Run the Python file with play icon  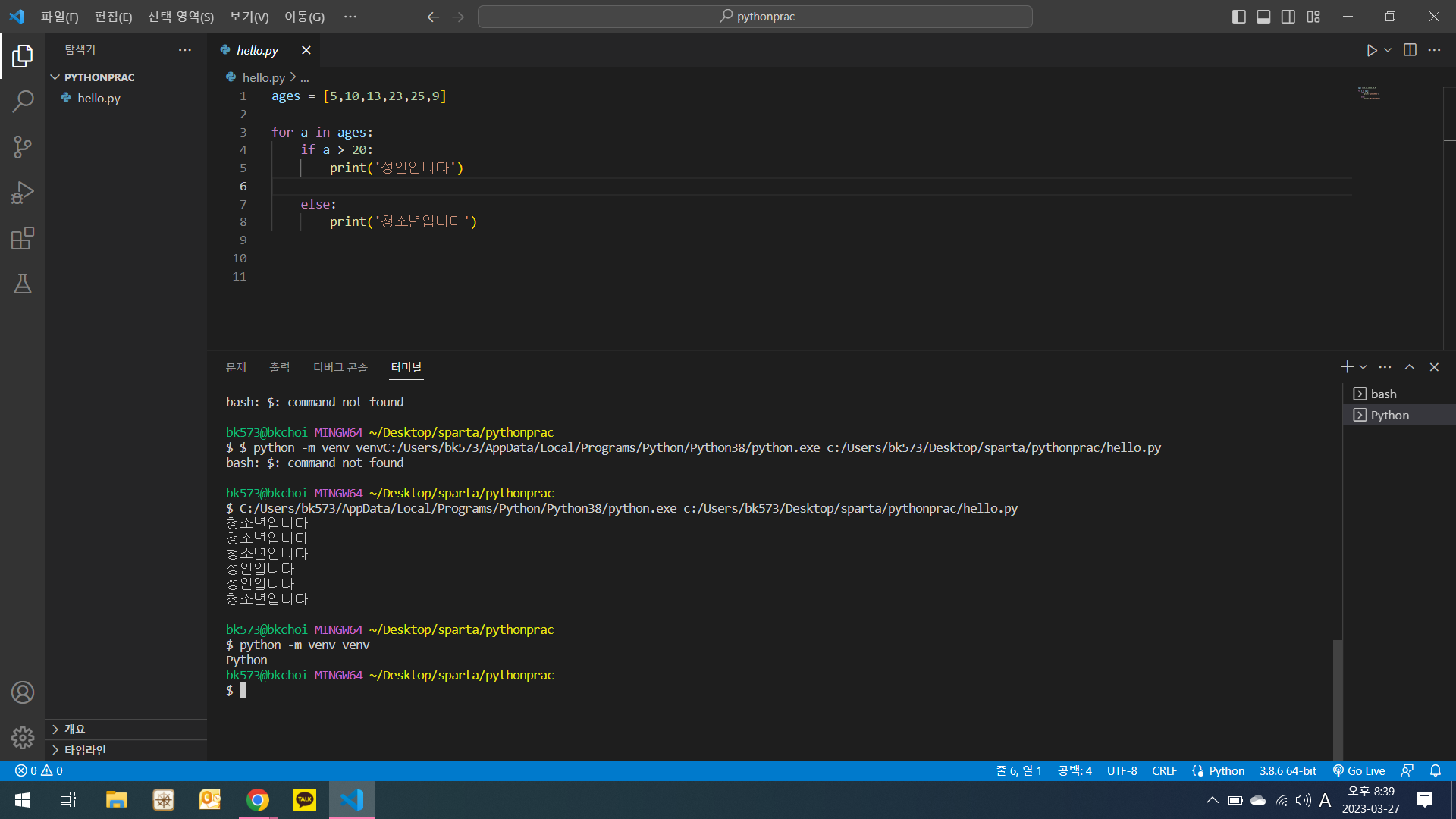click(x=1371, y=50)
